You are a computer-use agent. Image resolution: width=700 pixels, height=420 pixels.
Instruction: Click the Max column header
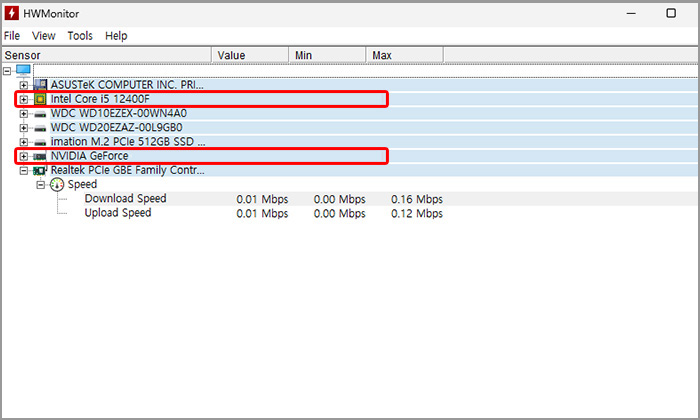pos(404,55)
